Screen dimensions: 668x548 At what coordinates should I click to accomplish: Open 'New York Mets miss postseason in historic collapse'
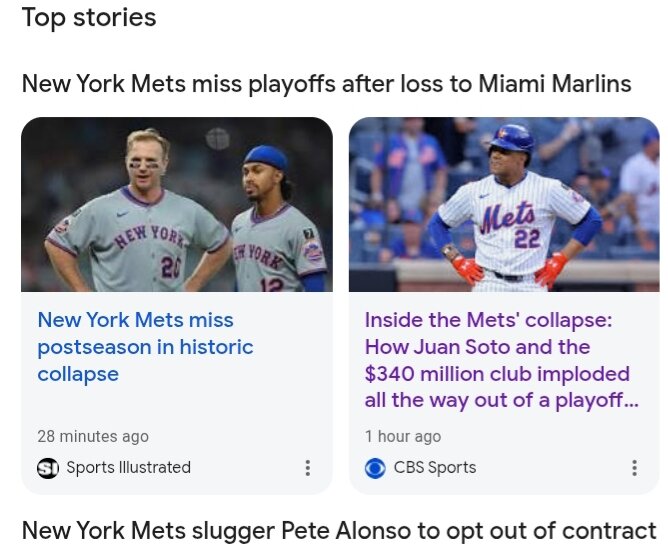[145, 347]
